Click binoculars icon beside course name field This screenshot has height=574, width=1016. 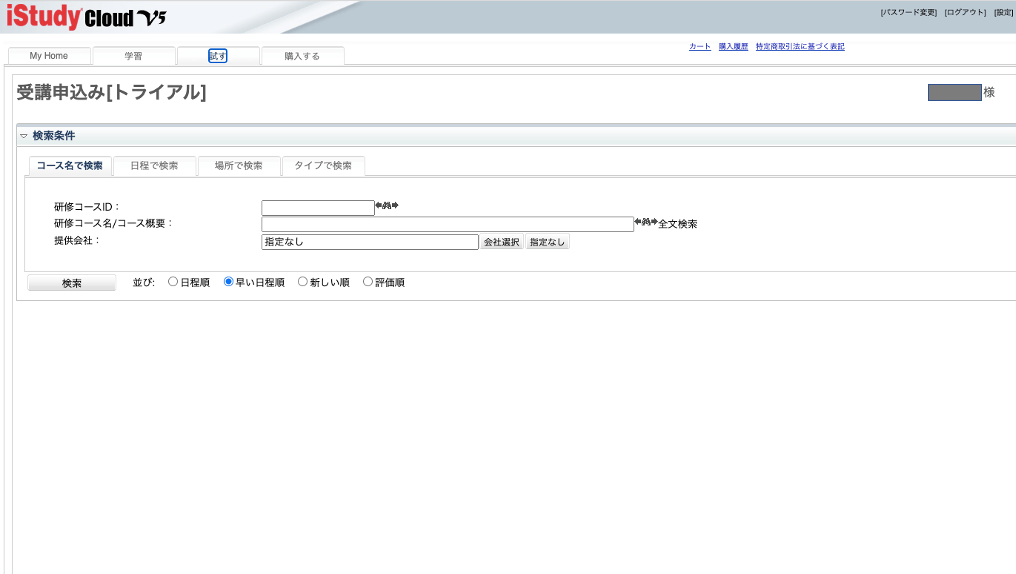click(646, 222)
